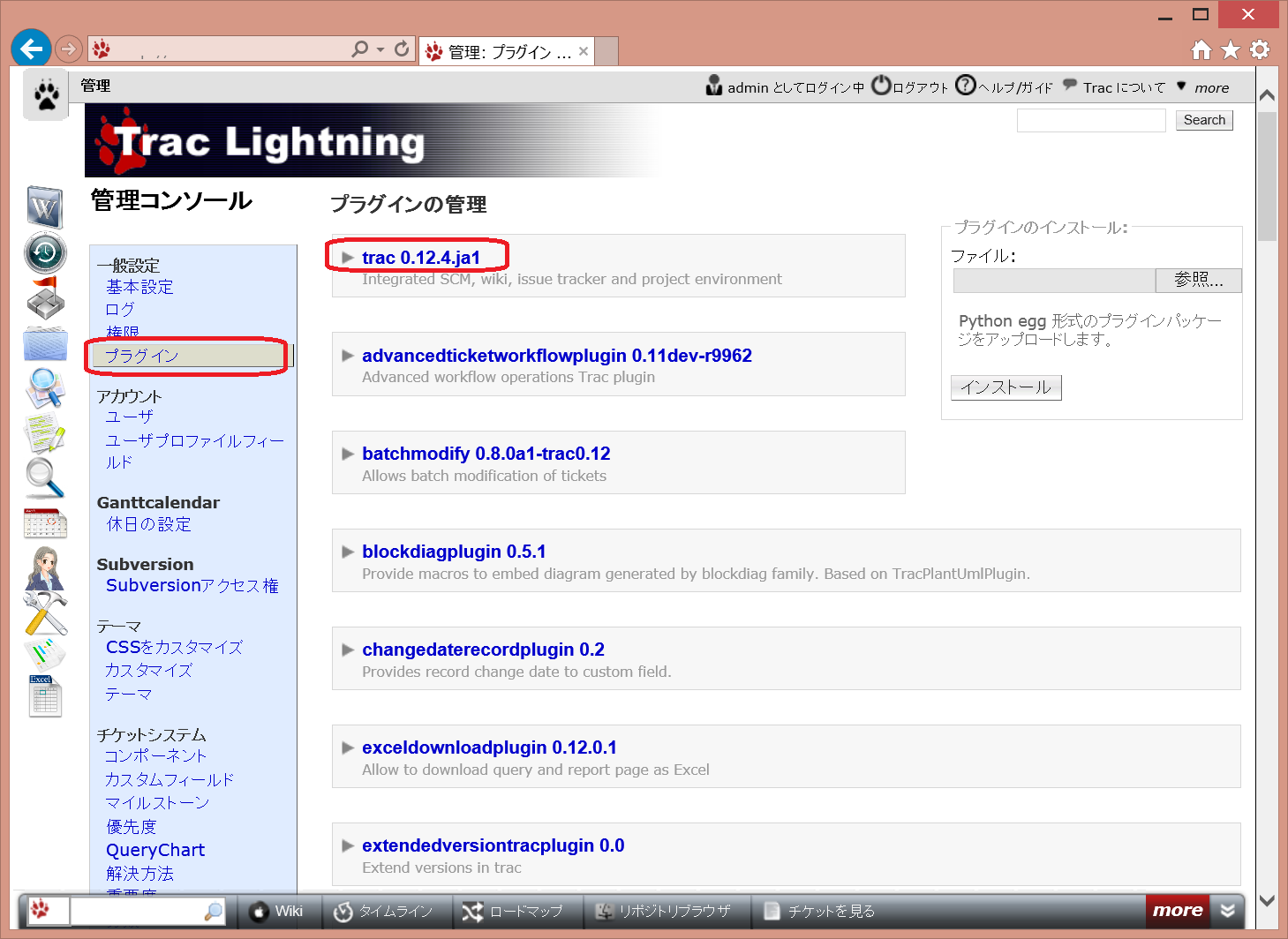The width and height of the screenshot is (1288, 939).
Task: Expand the batchmodify plugin disclosure triangle
Action: coord(347,453)
